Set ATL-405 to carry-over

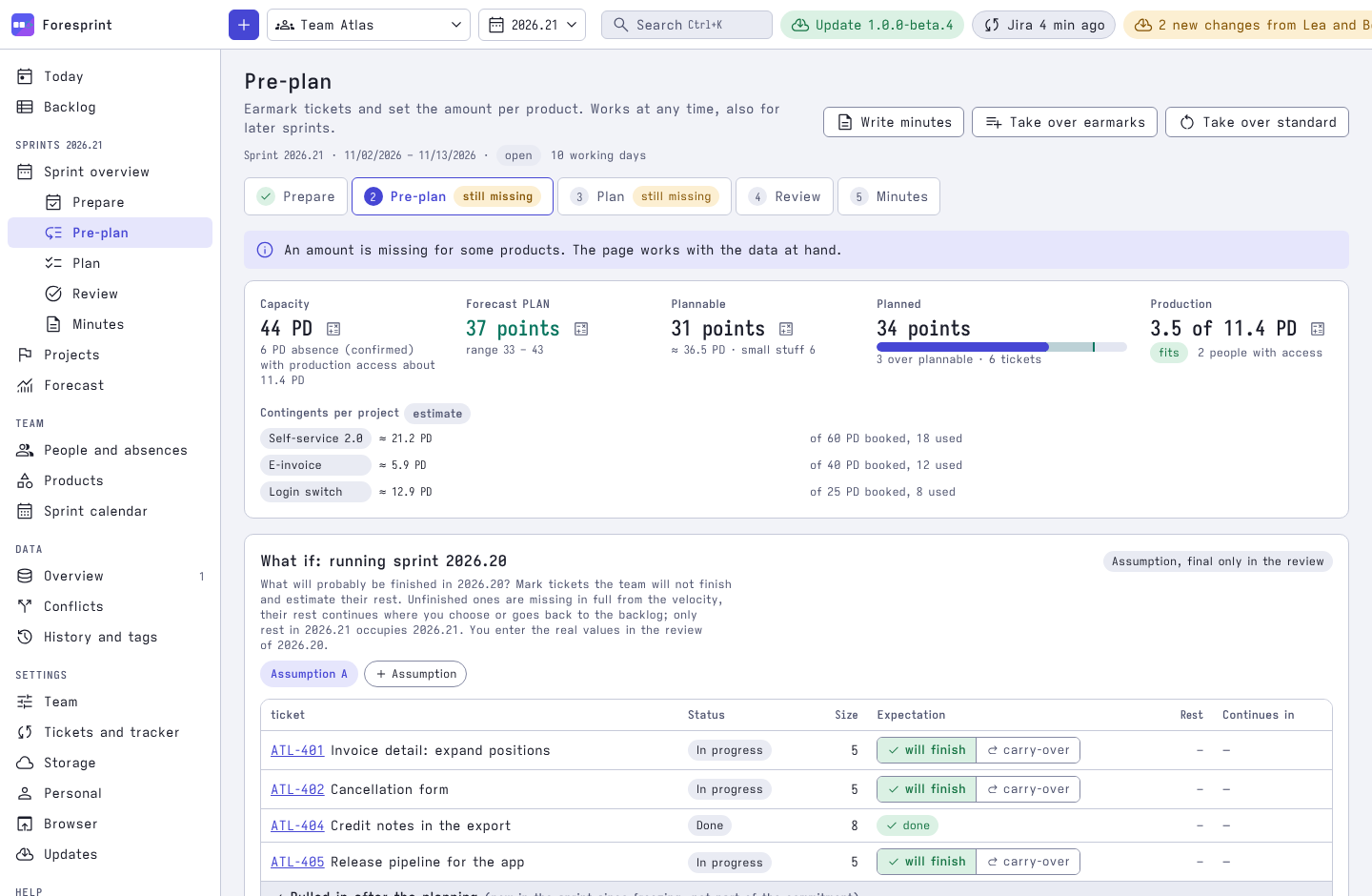[1028, 862]
